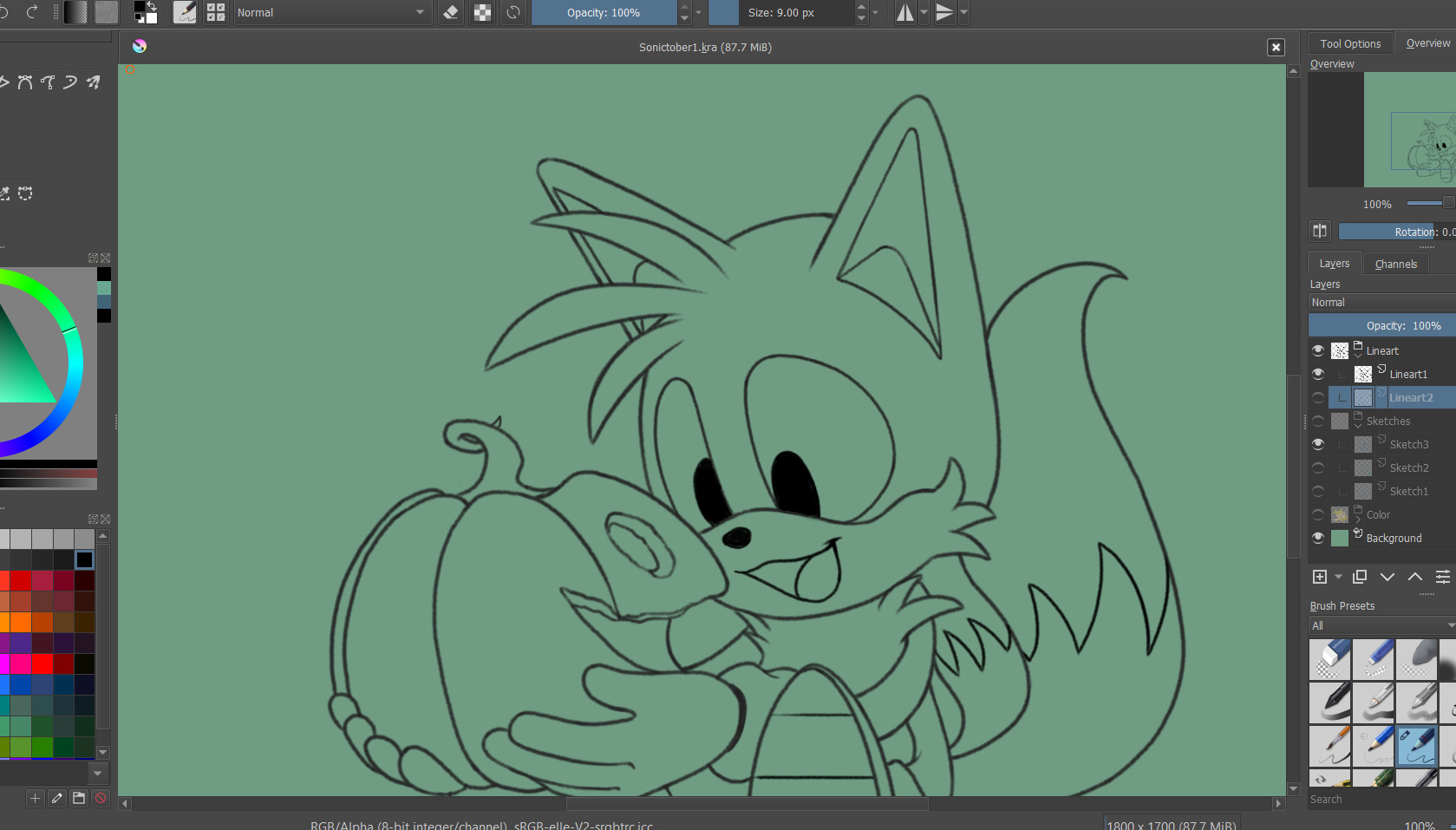Select the multibrush tool
The width and height of the screenshot is (1456, 830).
tap(93, 82)
